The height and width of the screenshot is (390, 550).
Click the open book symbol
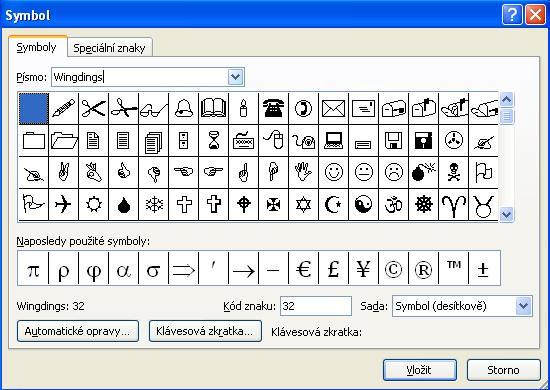click(214, 108)
